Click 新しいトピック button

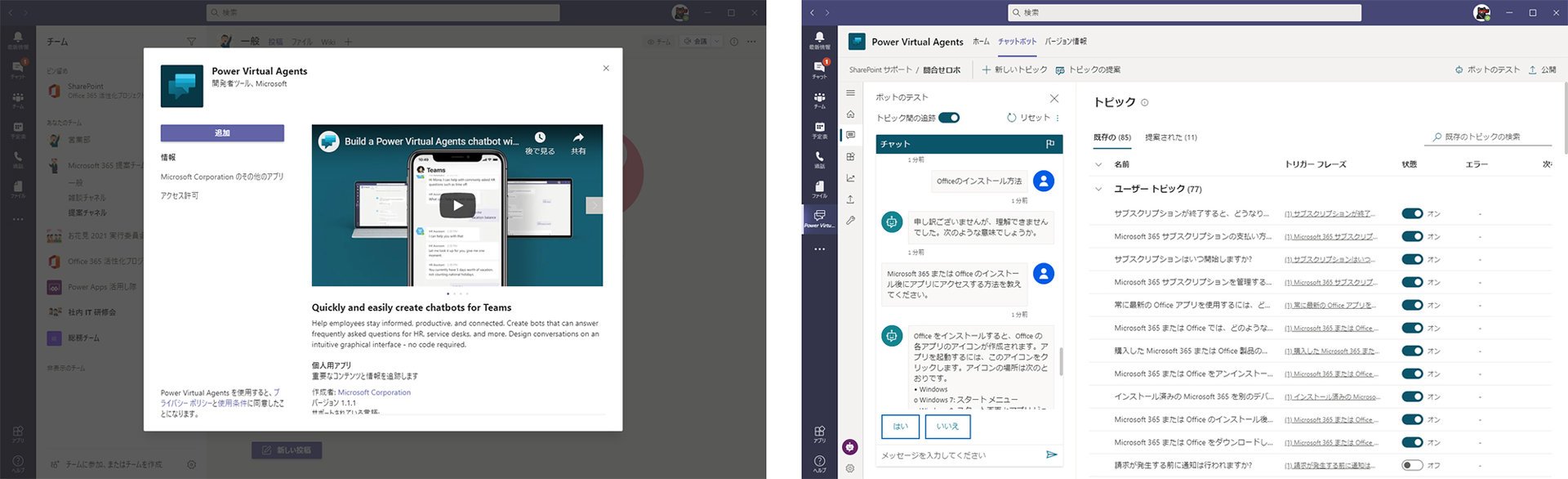(x=1014, y=69)
